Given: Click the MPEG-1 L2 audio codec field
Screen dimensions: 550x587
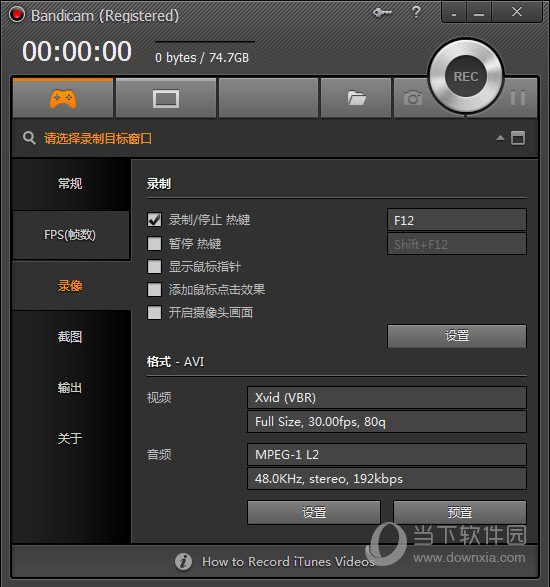Looking at the screenshot, I should point(387,454).
